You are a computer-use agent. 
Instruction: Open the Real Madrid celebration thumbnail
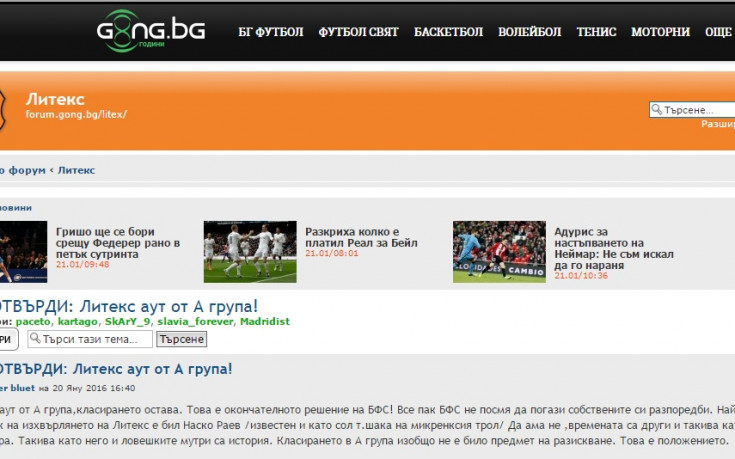coord(250,252)
